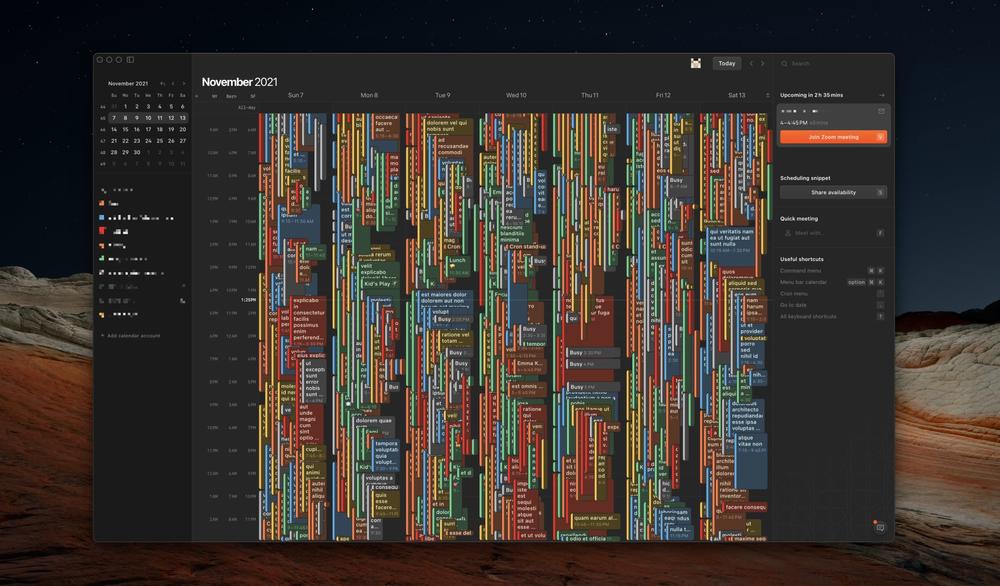Image resolution: width=1000 pixels, height=586 pixels.
Task: Open the 'dolorem vel qui' event on Tuesday
Action: tap(446, 126)
